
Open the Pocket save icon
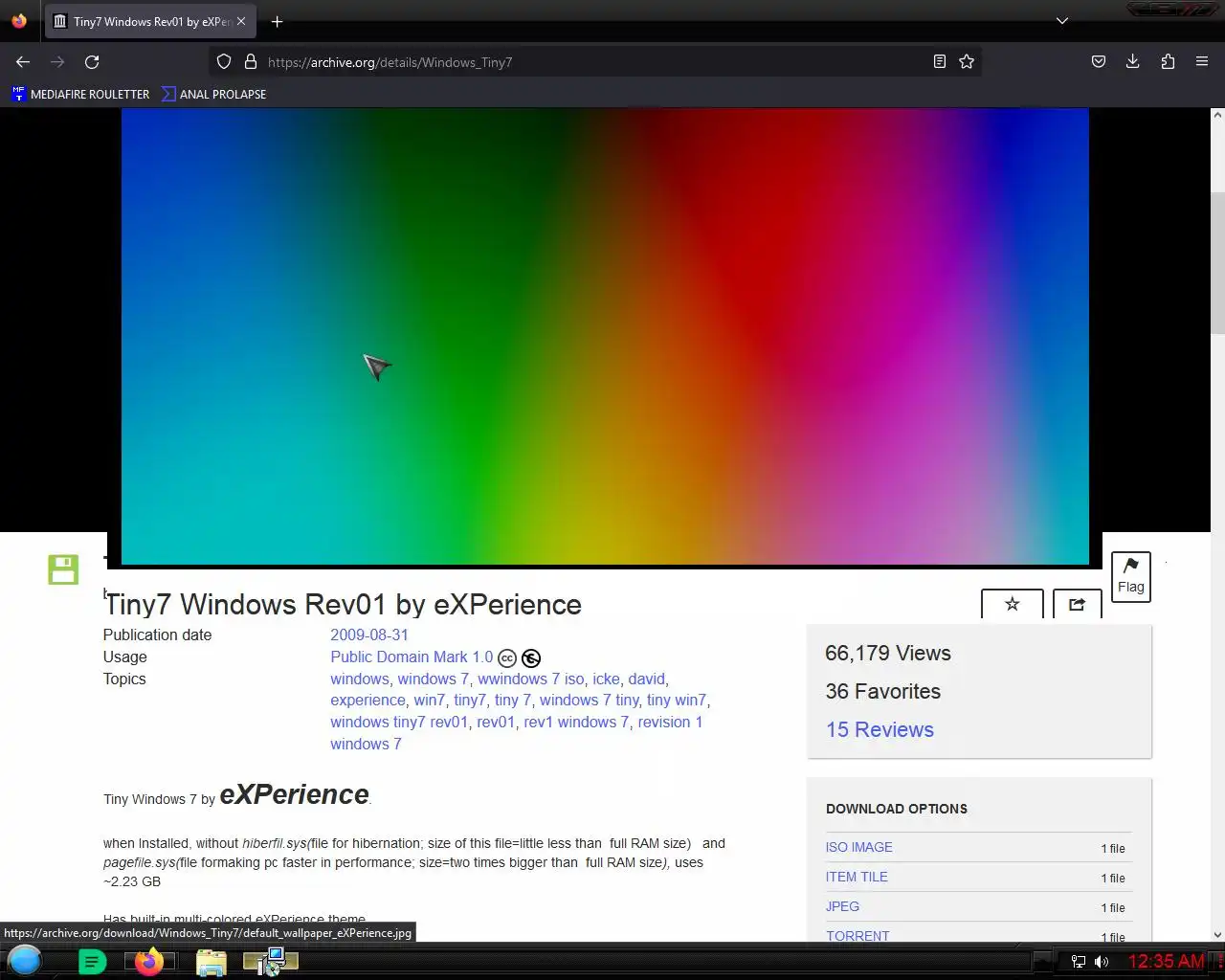coord(1099,61)
